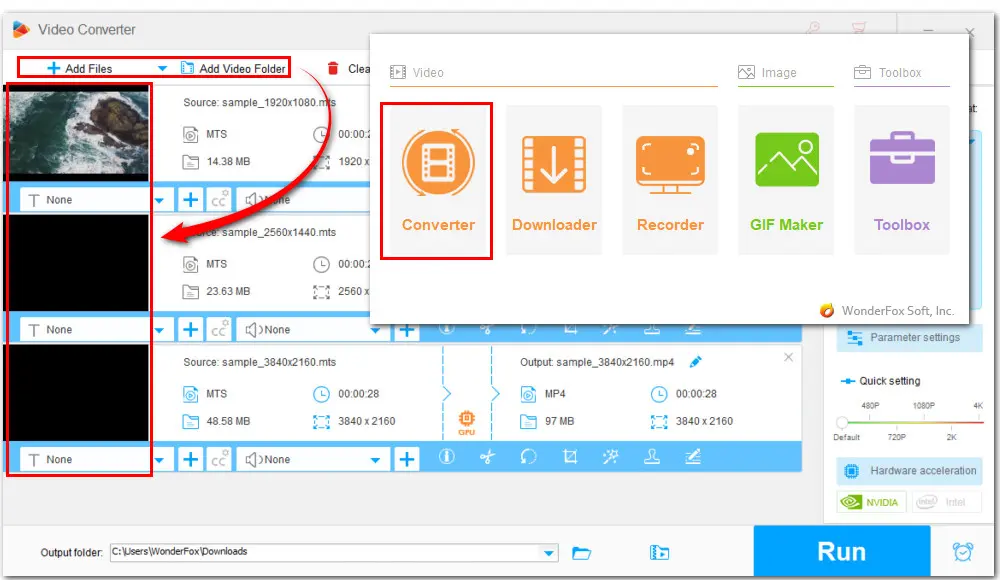
Task: Switch to the Image tab
Action: click(x=767, y=73)
